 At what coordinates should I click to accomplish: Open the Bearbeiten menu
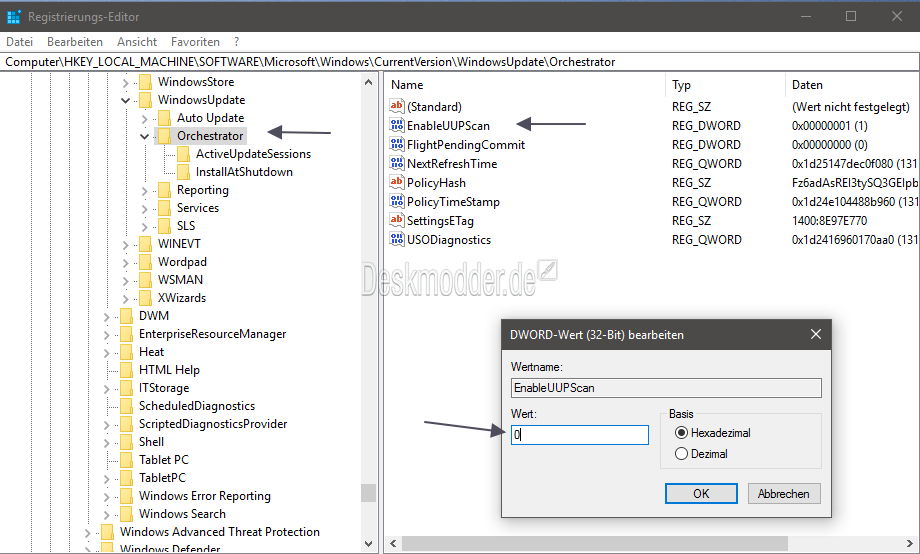[x=75, y=42]
